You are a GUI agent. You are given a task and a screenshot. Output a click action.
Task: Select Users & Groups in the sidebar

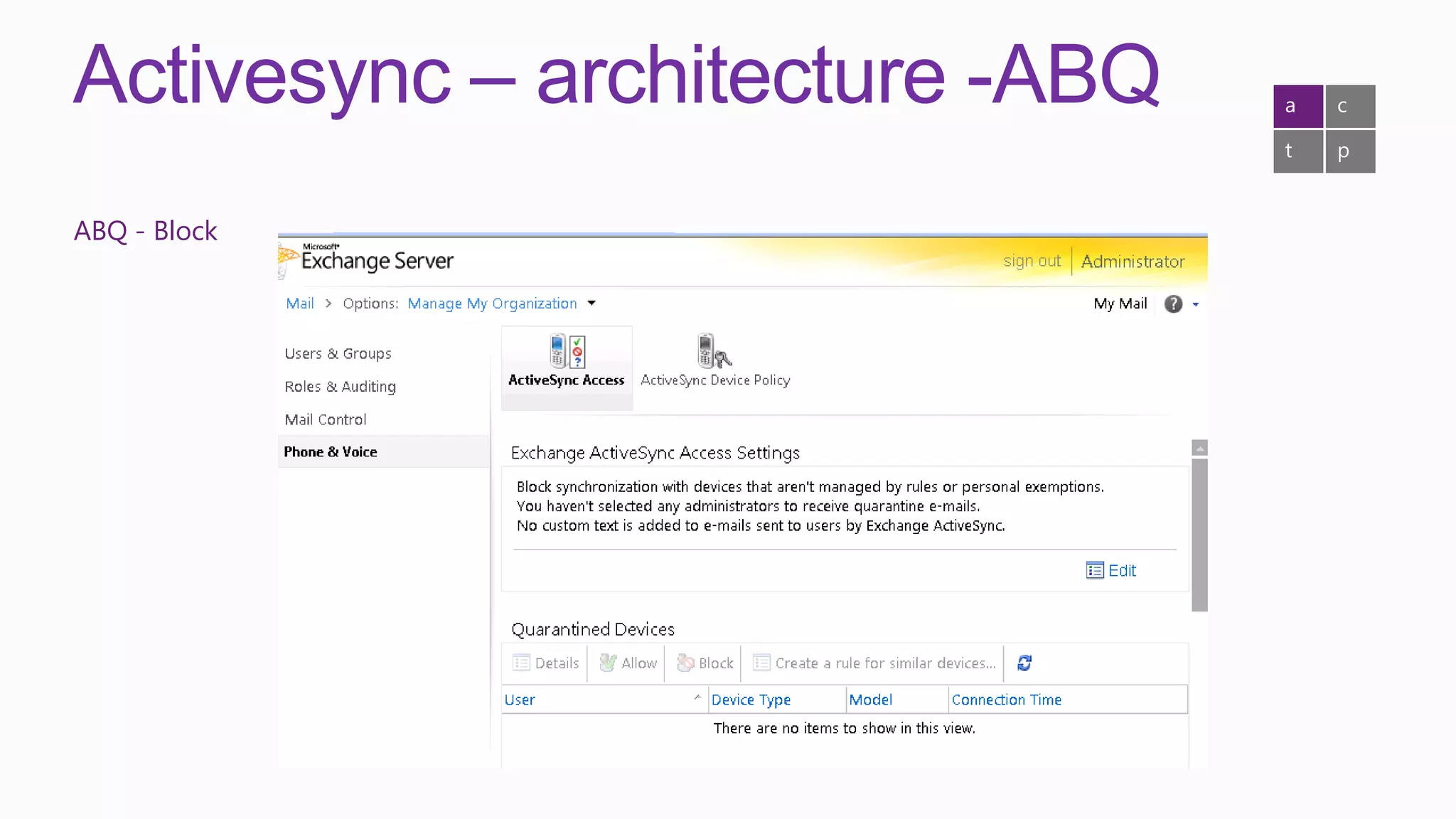tap(338, 353)
